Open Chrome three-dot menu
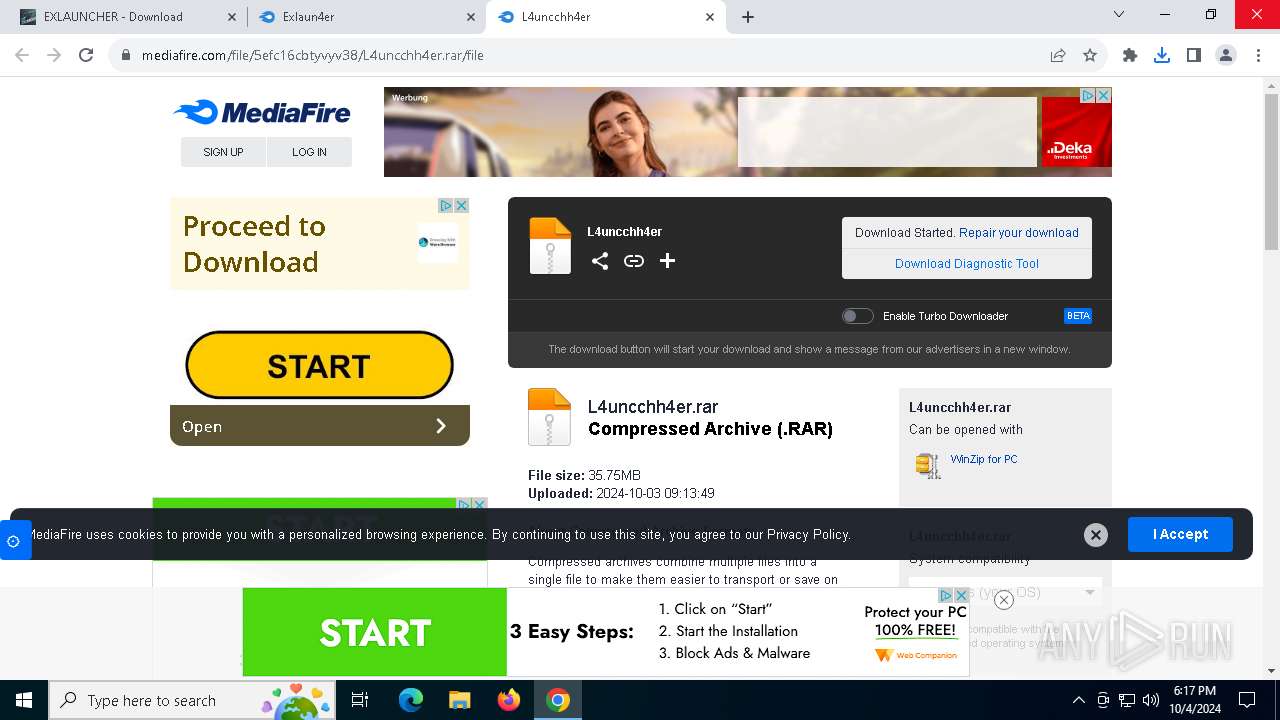The height and width of the screenshot is (720, 1280). pyautogui.click(x=1258, y=55)
